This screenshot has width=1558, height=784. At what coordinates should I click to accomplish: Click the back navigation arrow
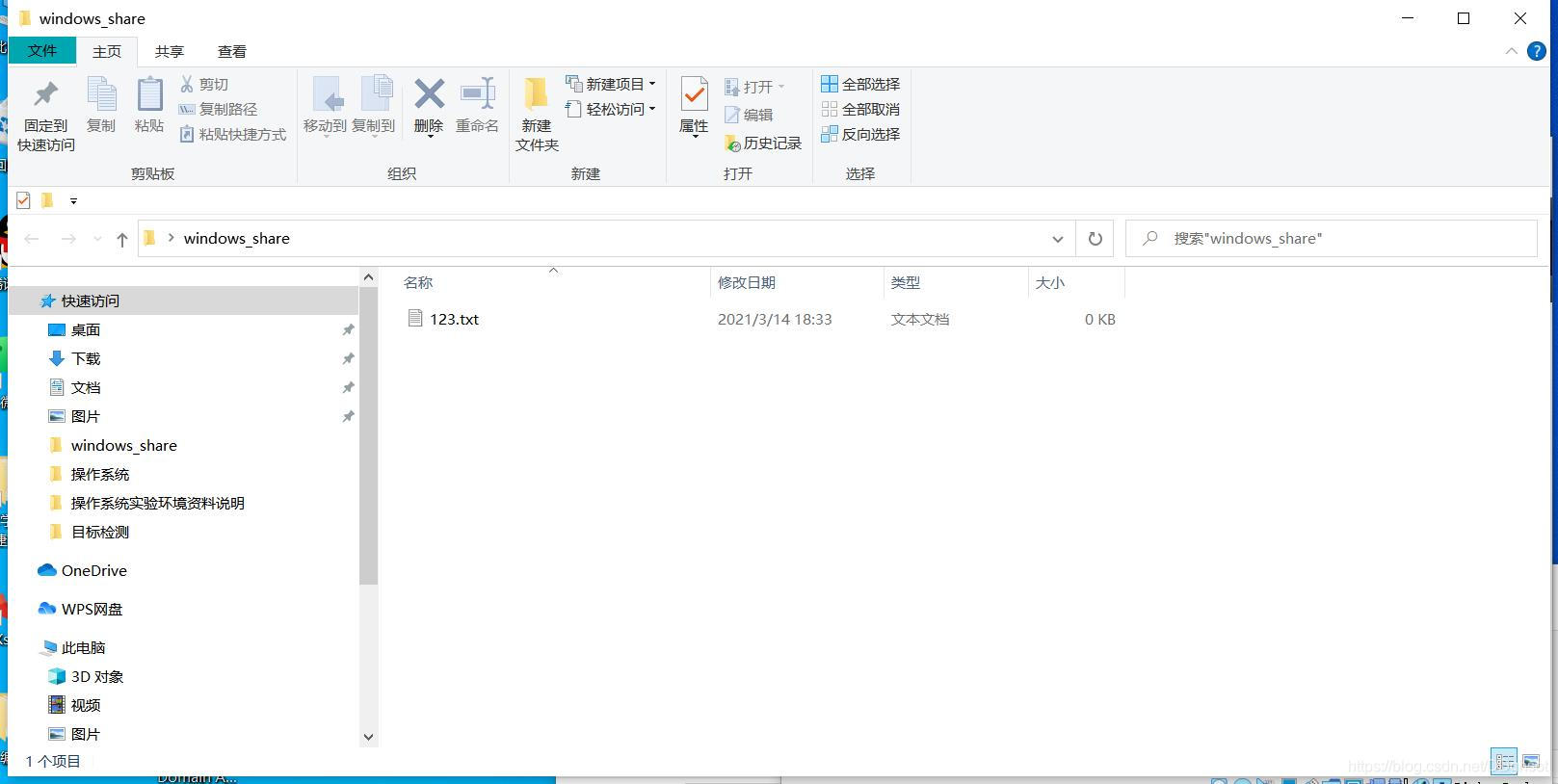[31, 239]
